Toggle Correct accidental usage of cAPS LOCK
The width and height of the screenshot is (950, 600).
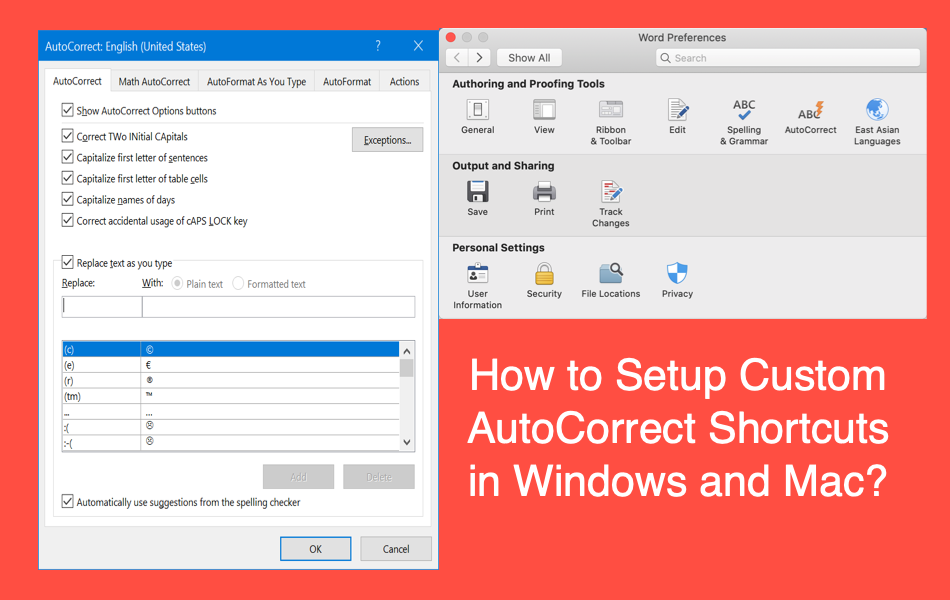point(67,220)
